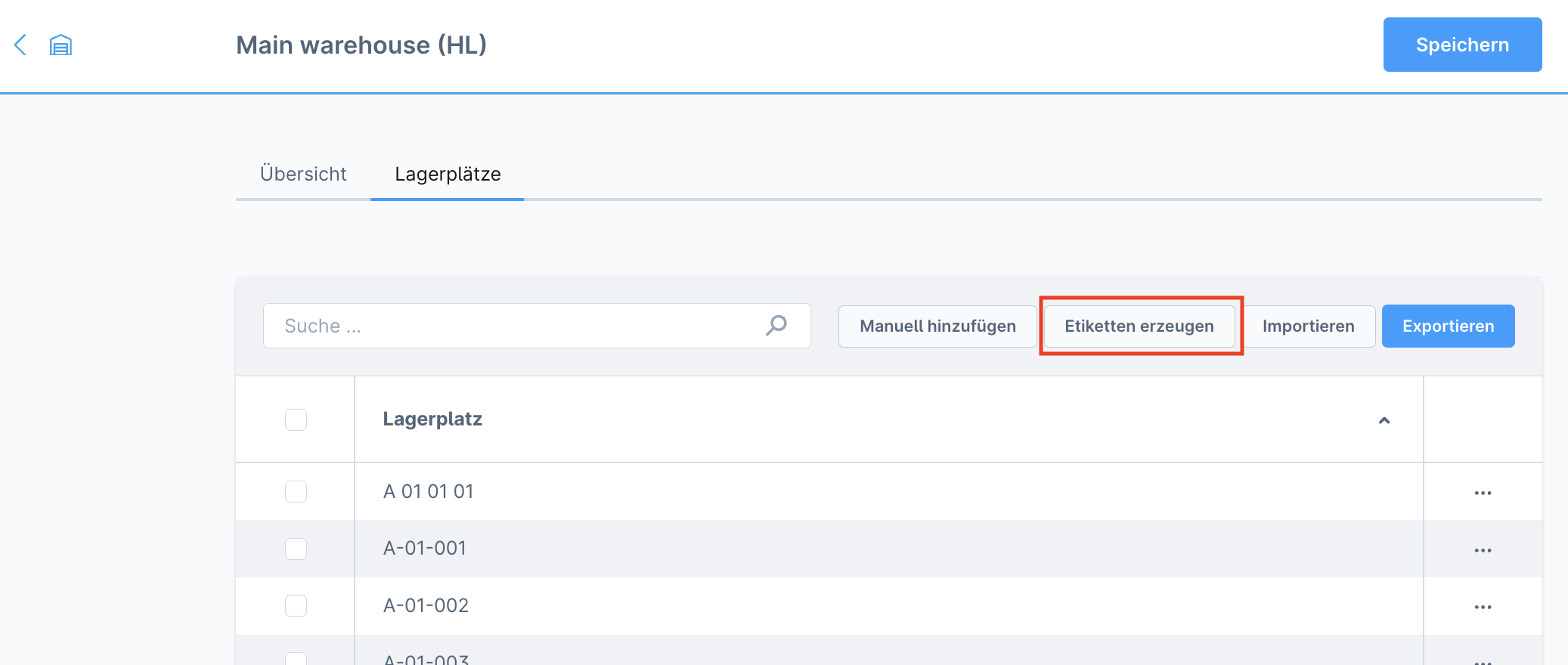The height and width of the screenshot is (665, 1568).
Task: Tick the checkbox next to A-01-002
Action: pyautogui.click(x=296, y=605)
